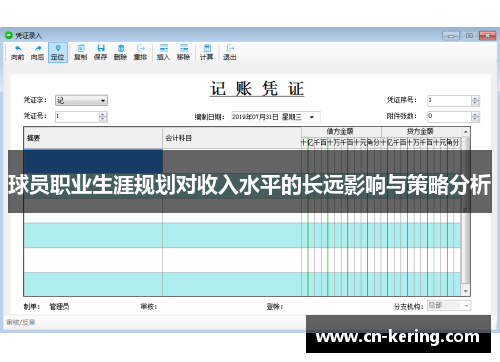This screenshot has width=500, height=362.
Task: Open the 计算 calculator tool
Action: pyautogui.click(x=207, y=48)
